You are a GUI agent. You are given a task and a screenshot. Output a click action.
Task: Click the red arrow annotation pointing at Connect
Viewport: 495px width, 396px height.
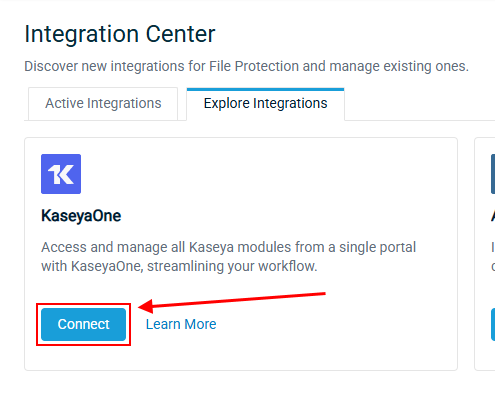232,303
